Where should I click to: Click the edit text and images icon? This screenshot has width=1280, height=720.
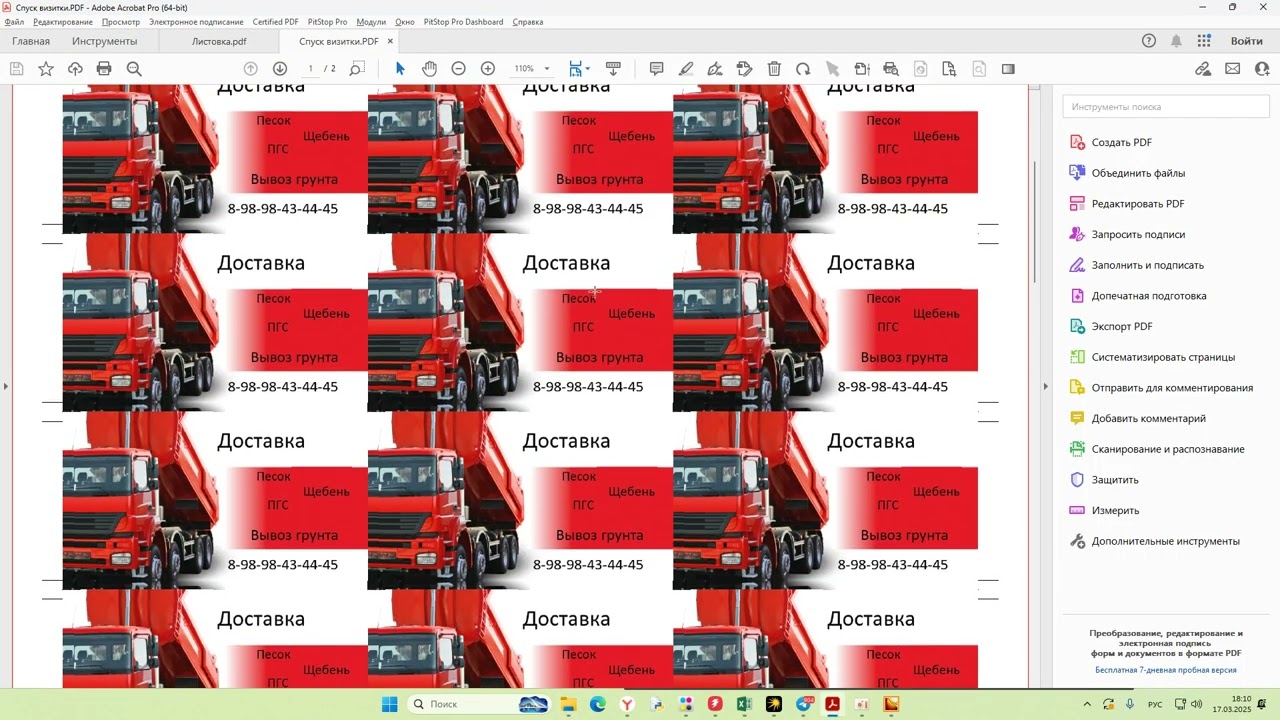(744, 69)
